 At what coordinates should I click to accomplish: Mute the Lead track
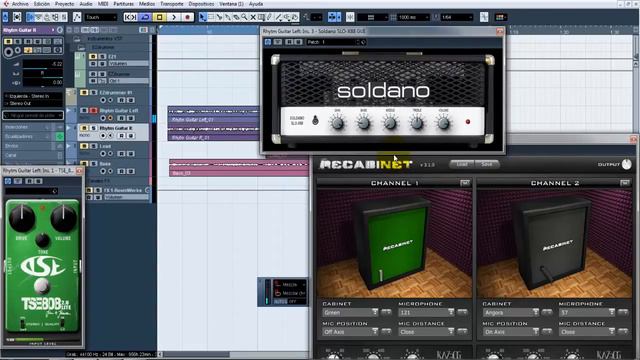click(84, 146)
